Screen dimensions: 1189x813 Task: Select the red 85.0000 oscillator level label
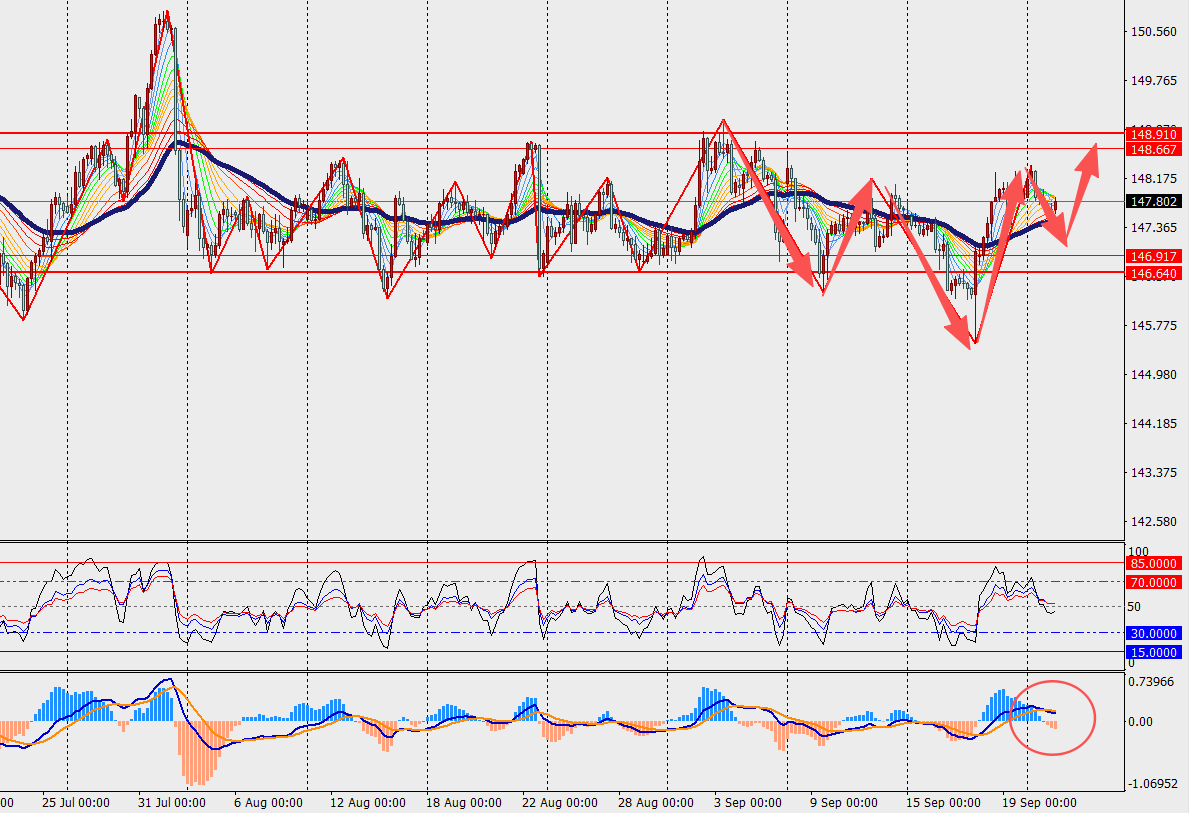1154,563
